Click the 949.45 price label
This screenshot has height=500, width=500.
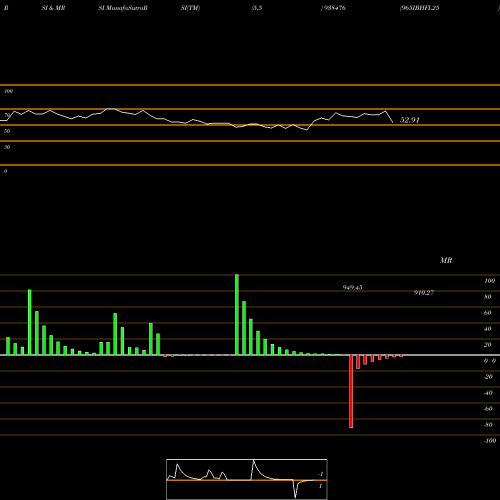pos(352,287)
